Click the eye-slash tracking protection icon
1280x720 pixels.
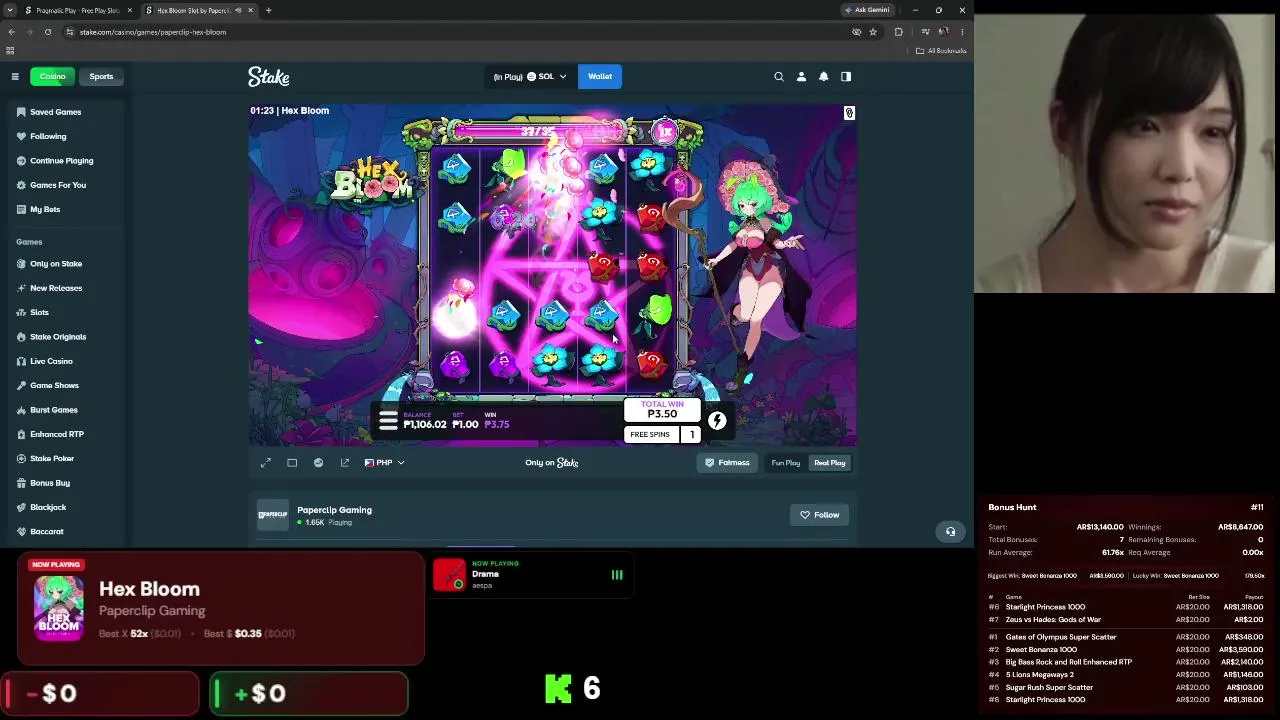point(856,32)
